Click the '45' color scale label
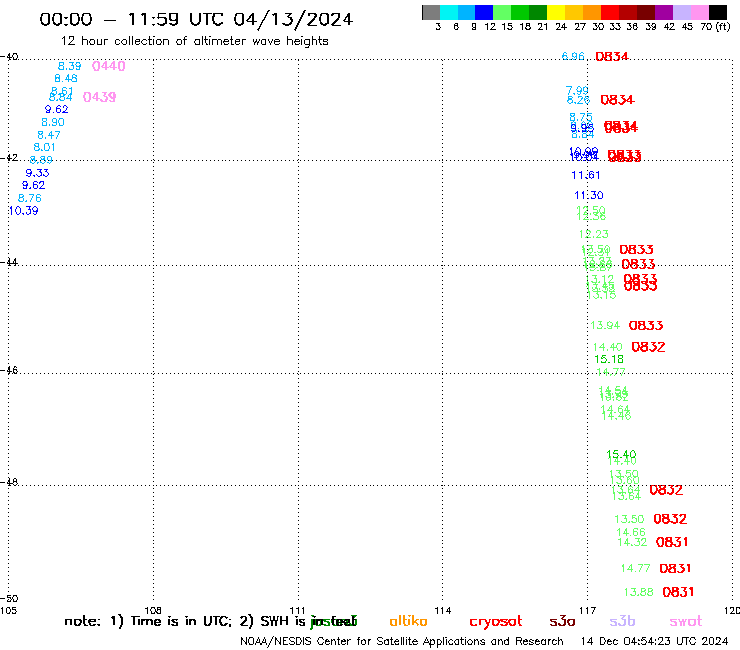Image resolution: width=740 pixels, height=650 pixels. [x=687, y=27]
